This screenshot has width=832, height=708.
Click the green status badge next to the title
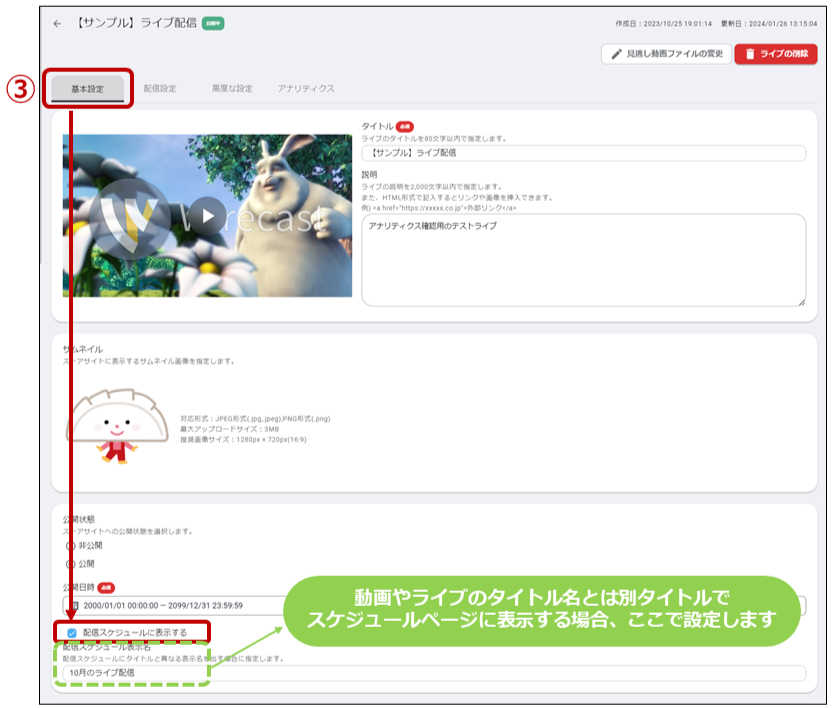[213, 23]
